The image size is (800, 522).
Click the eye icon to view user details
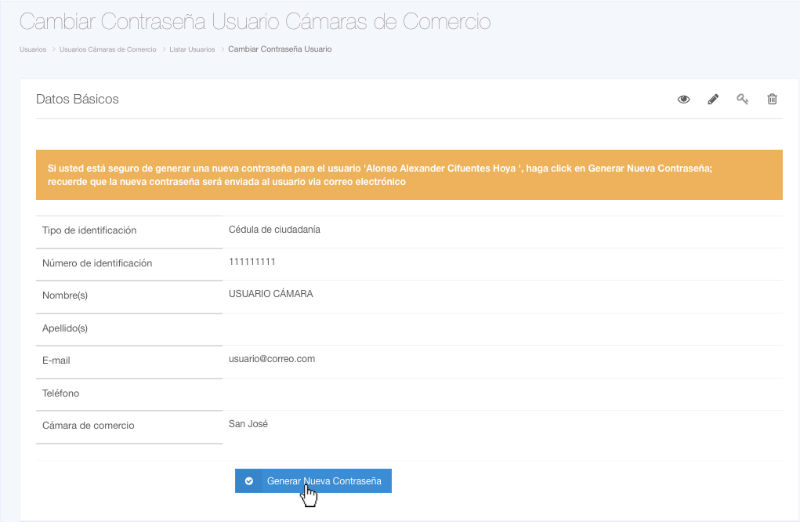(684, 100)
